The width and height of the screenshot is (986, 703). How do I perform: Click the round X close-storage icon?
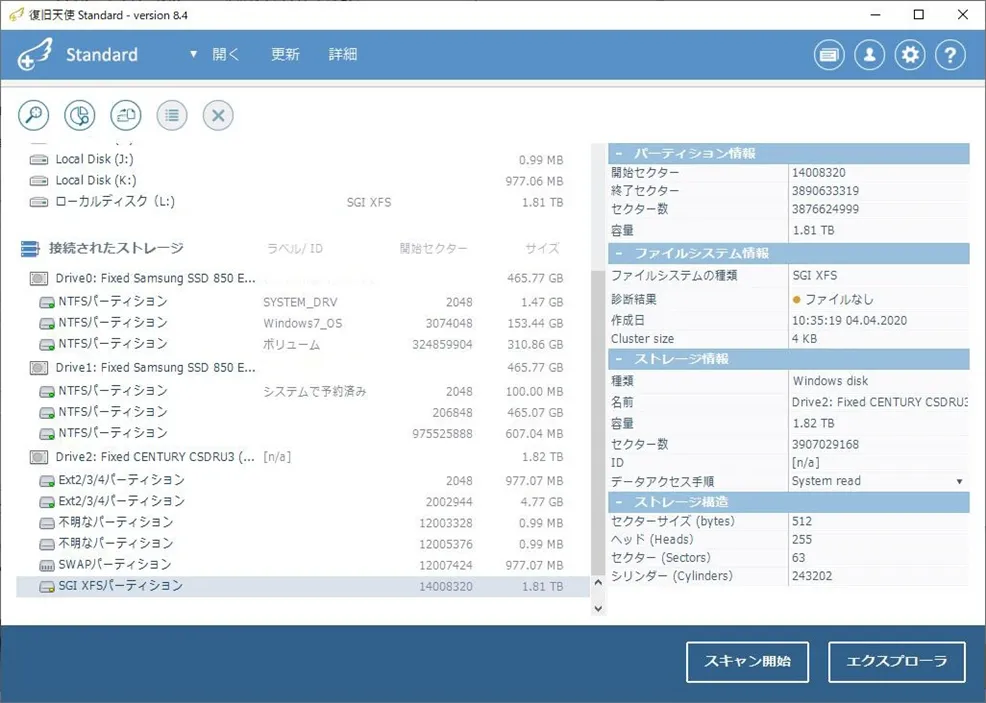(218, 115)
